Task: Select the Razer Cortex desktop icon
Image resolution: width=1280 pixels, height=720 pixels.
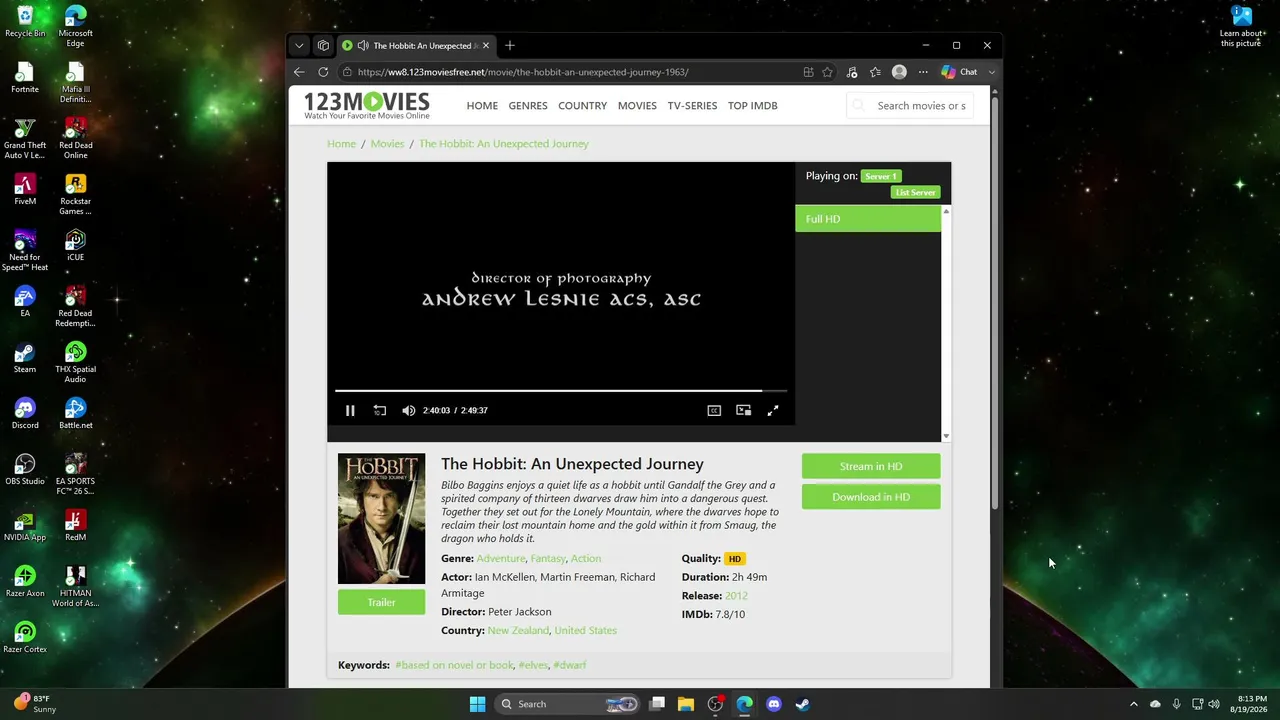Action: (25, 638)
